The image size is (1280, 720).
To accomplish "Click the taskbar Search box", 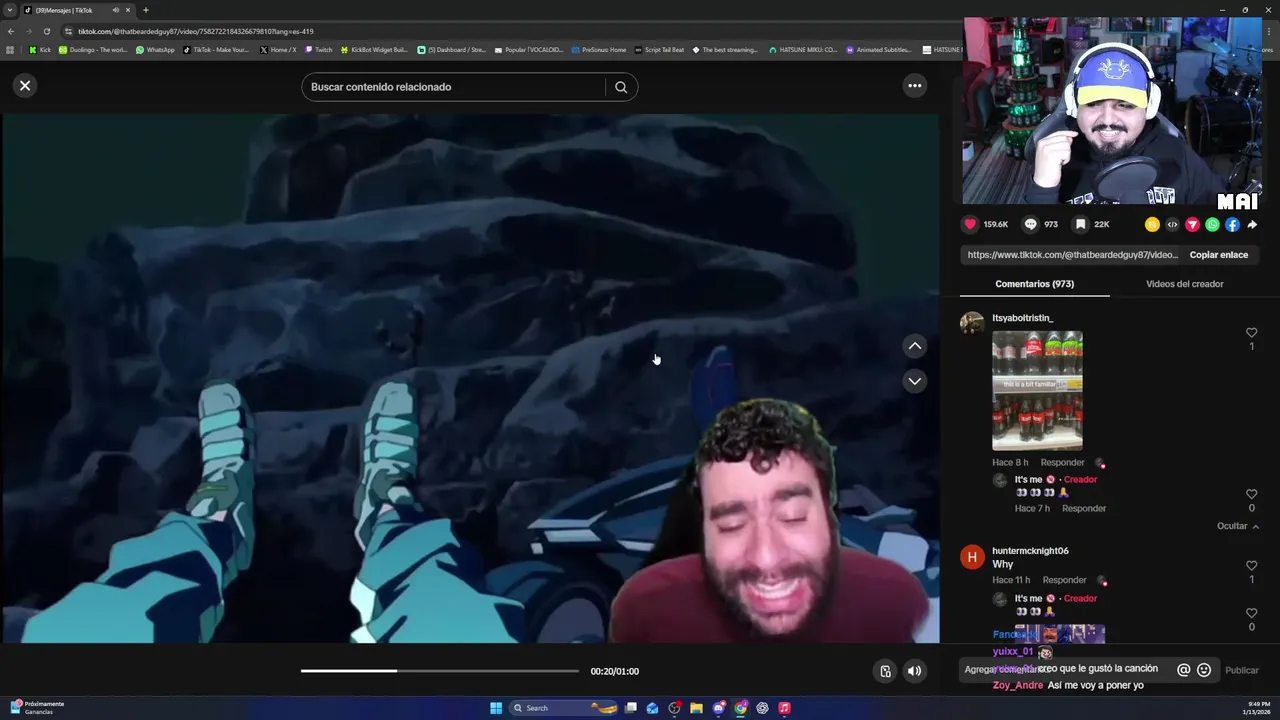I will click(565, 708).
